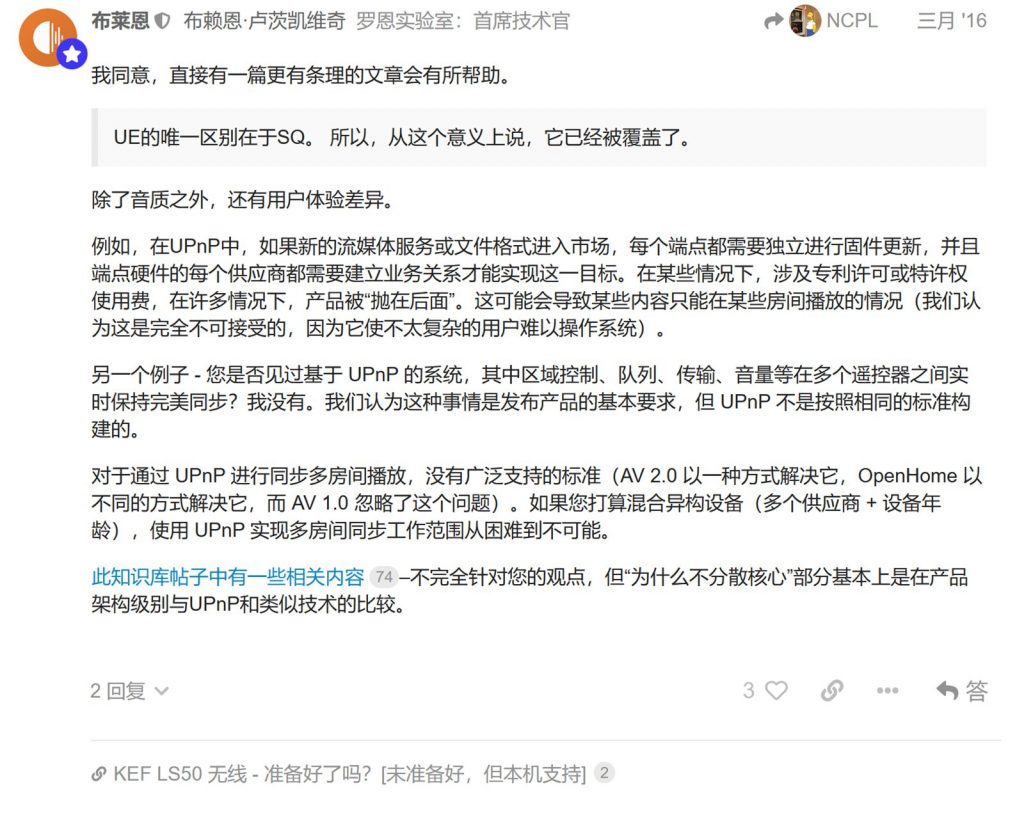Show more actions via the ellipsis icon
This screenshot has width=1024, height=813.
tap(888, 690)
